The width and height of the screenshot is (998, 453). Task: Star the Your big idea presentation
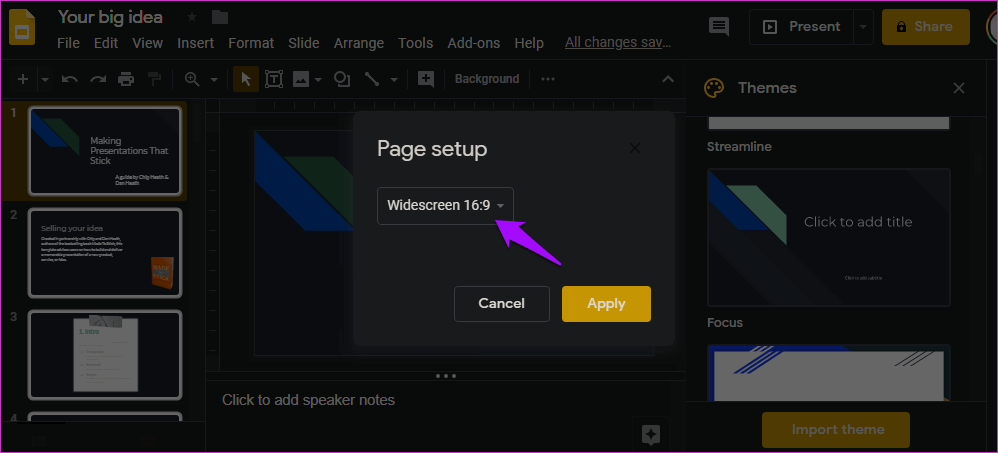click(x=192, y=17)
